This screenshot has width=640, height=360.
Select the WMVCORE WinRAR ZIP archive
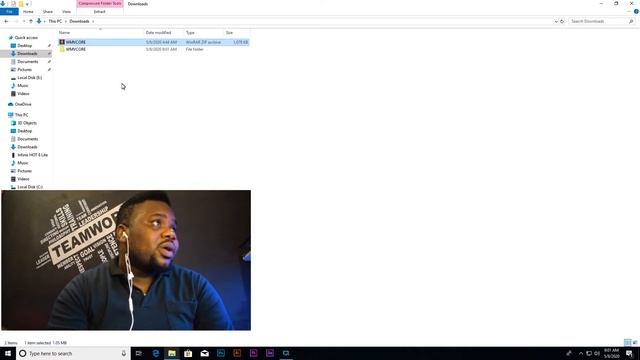[153, 42]
